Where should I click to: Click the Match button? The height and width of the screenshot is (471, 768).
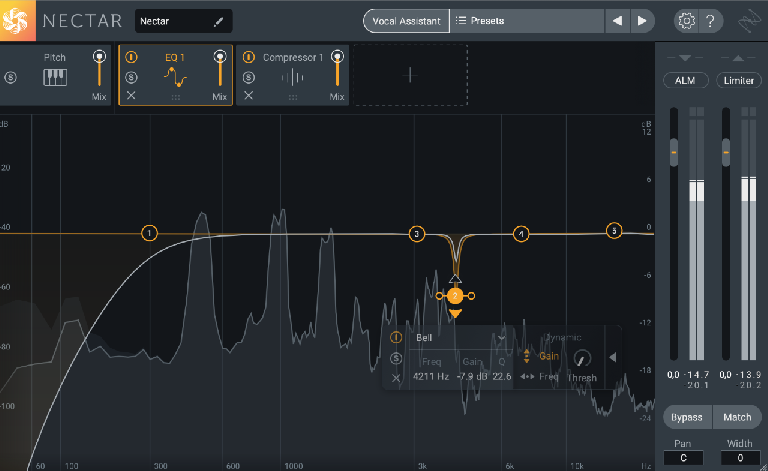[x=737, y=416]
